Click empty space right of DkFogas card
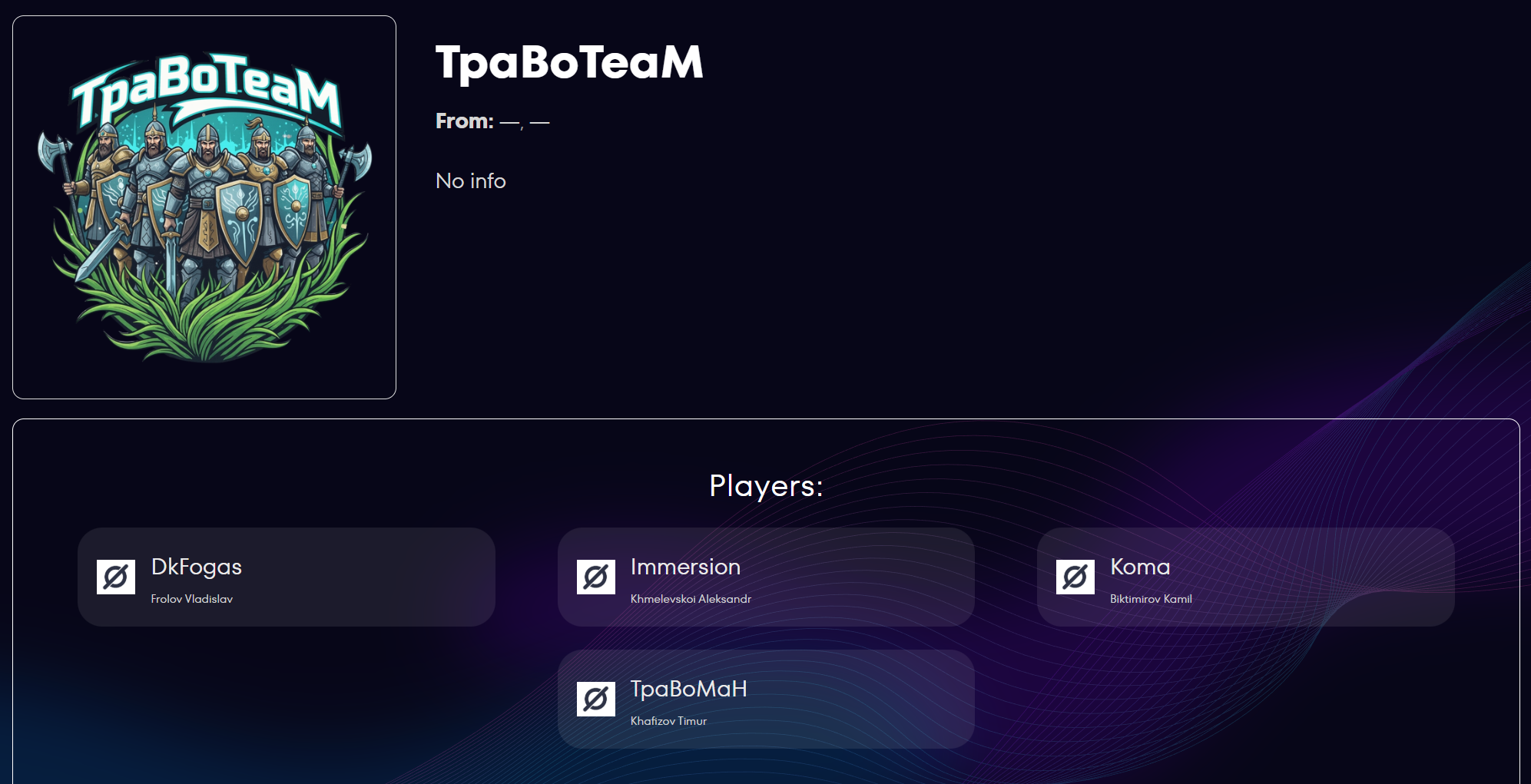This screenshot has height=784, width=1531. [x=526, y=577]
